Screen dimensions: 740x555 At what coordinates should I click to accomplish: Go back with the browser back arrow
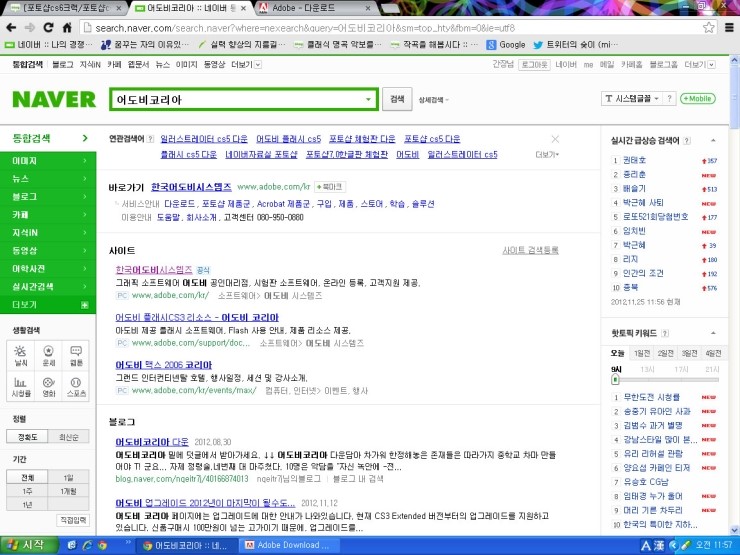11,27
